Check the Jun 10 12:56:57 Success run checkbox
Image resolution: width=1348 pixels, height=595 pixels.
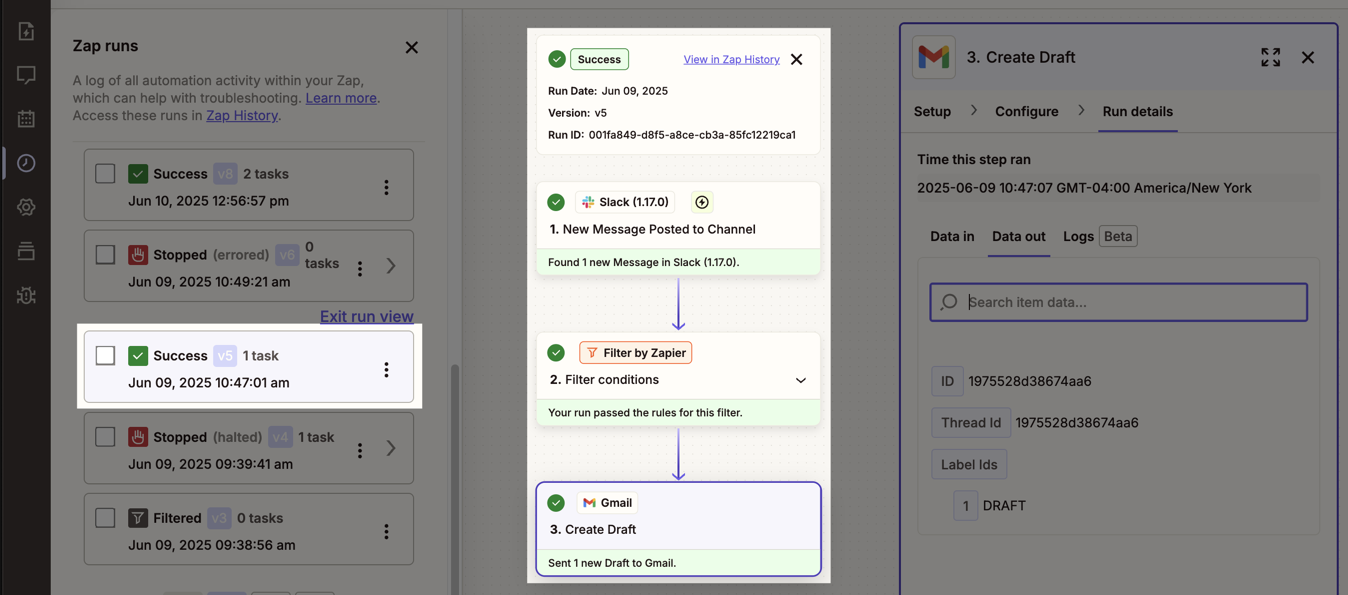(x=105, y=173)
